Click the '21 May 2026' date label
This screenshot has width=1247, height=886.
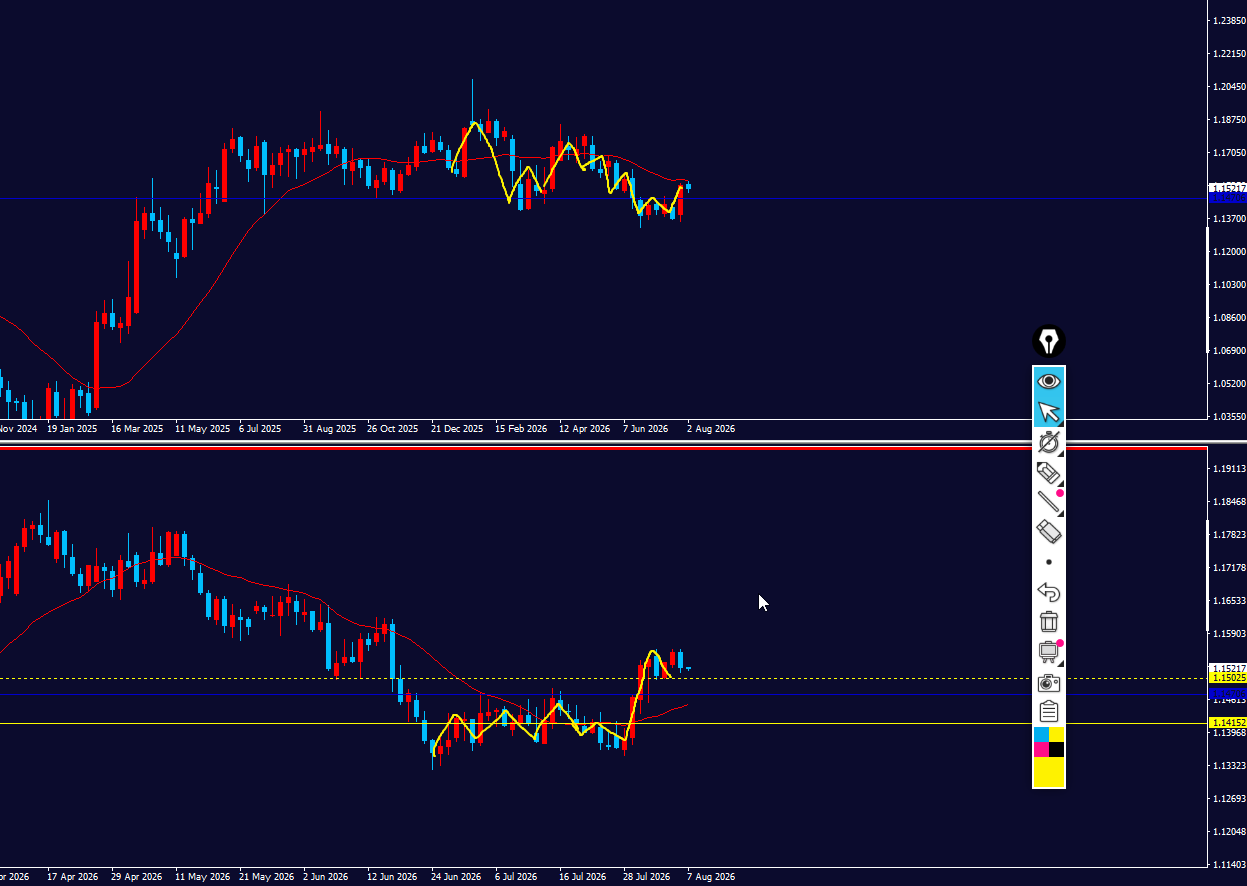[265, 877]
